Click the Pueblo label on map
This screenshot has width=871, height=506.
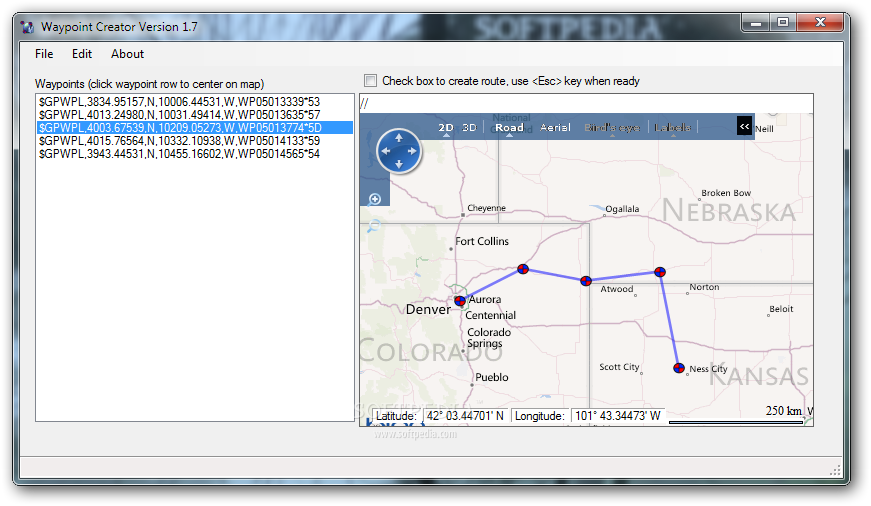click(x=492, y=377)
